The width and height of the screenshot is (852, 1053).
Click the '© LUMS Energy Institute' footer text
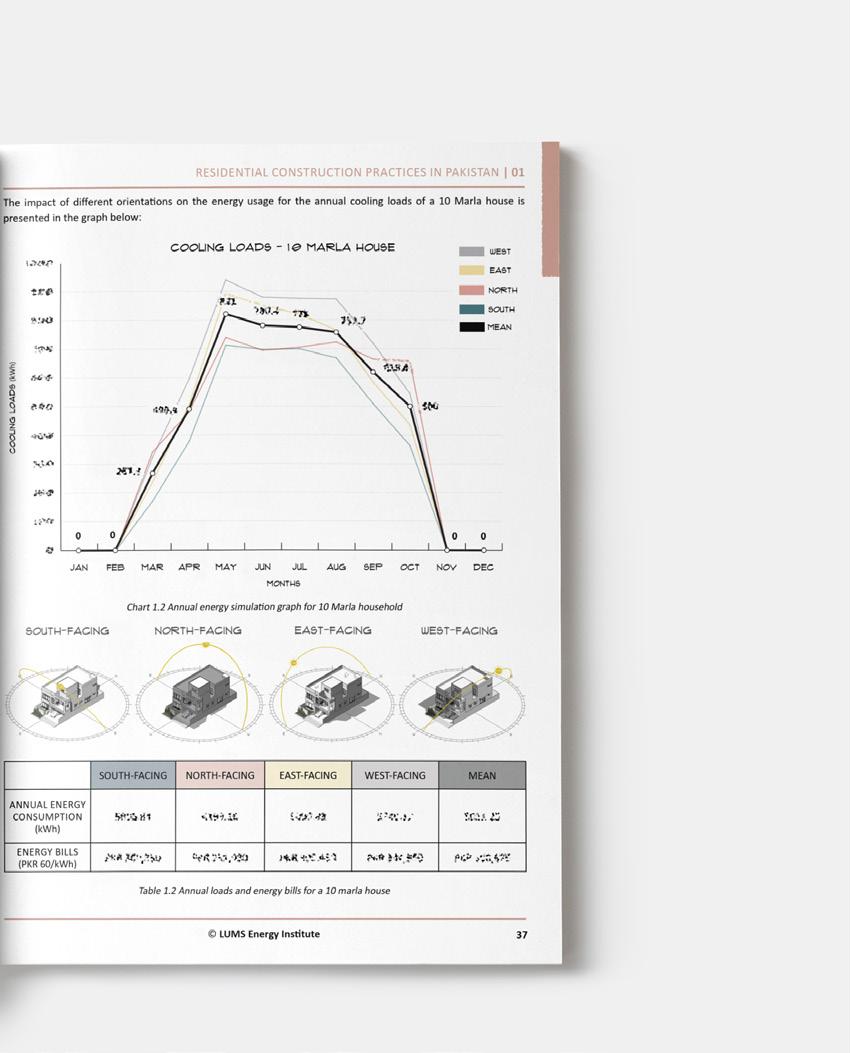tap(264, 933)
